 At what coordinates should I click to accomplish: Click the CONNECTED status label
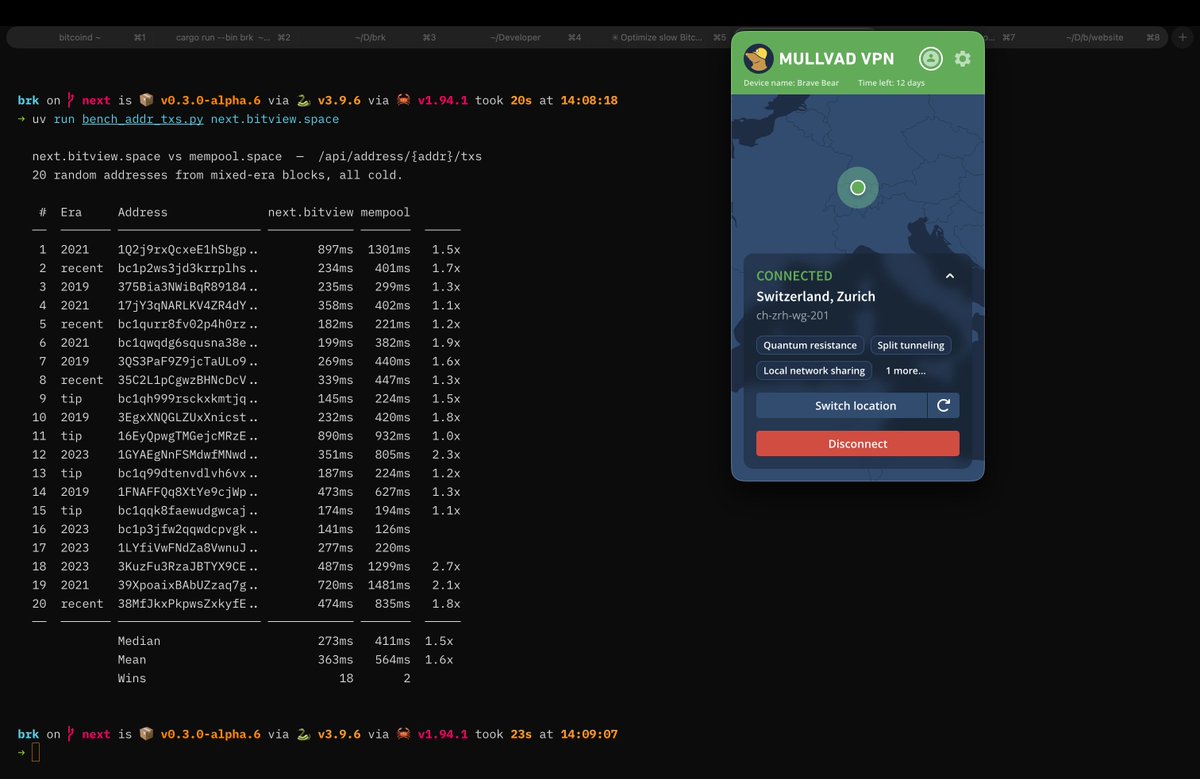[x=794, y=276]
